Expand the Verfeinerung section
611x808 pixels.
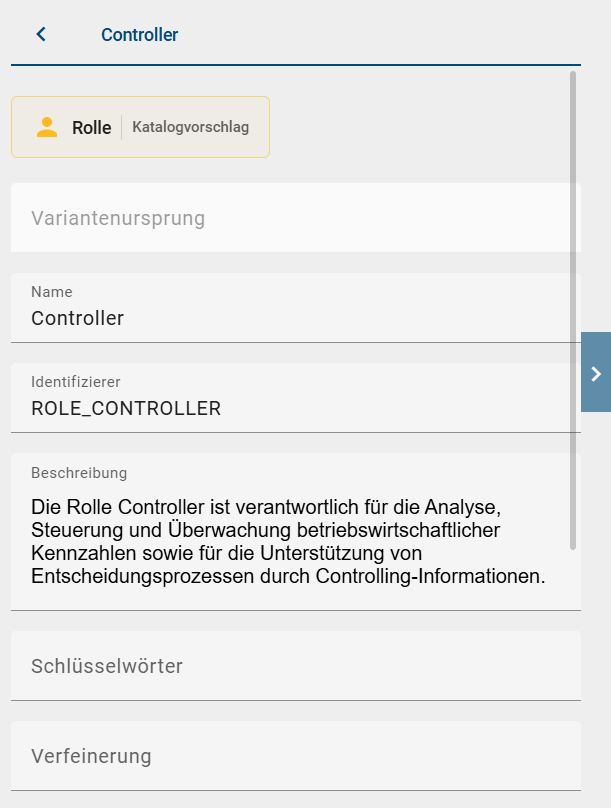91,757
